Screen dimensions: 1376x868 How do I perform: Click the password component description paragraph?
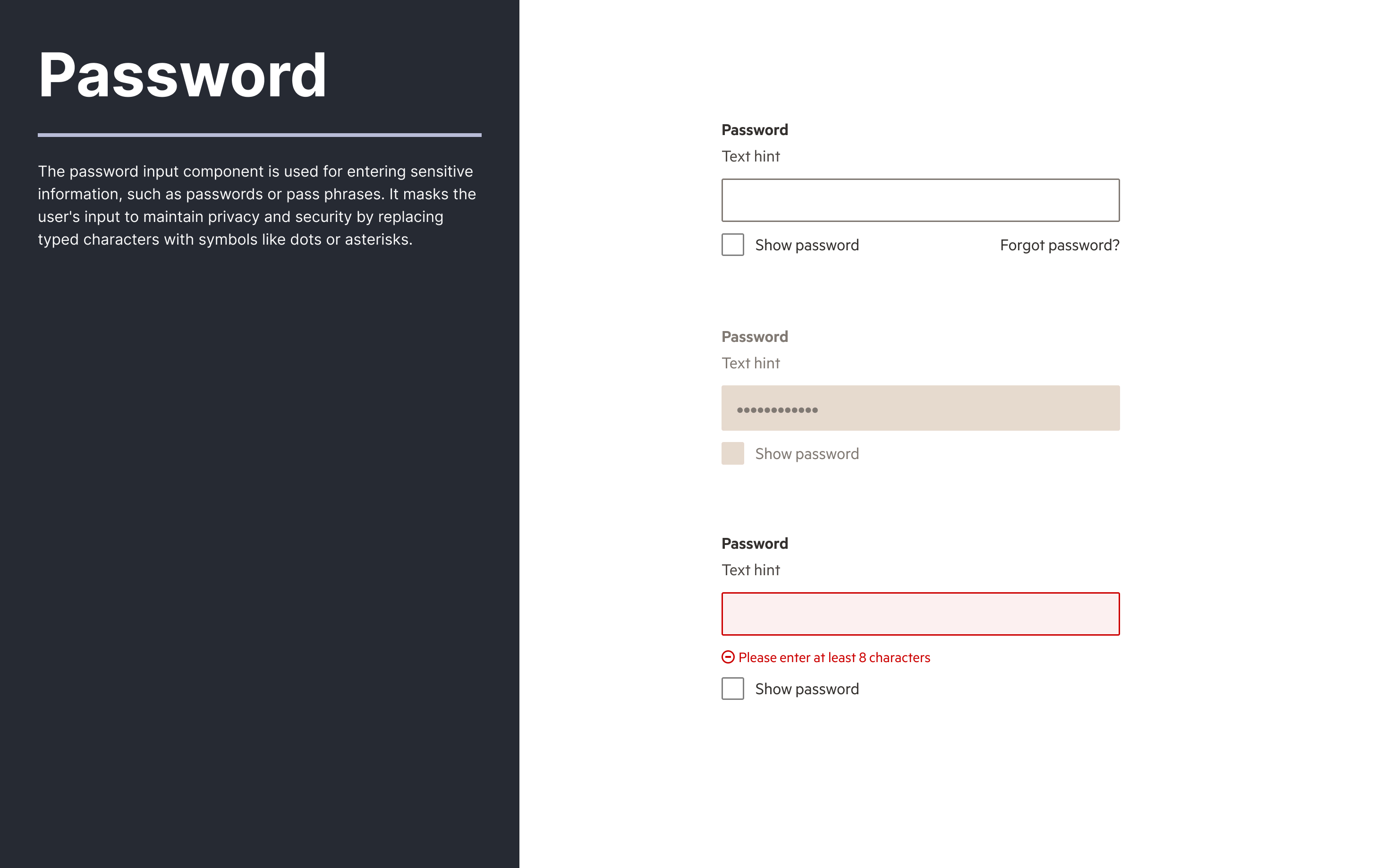(257, 205)
